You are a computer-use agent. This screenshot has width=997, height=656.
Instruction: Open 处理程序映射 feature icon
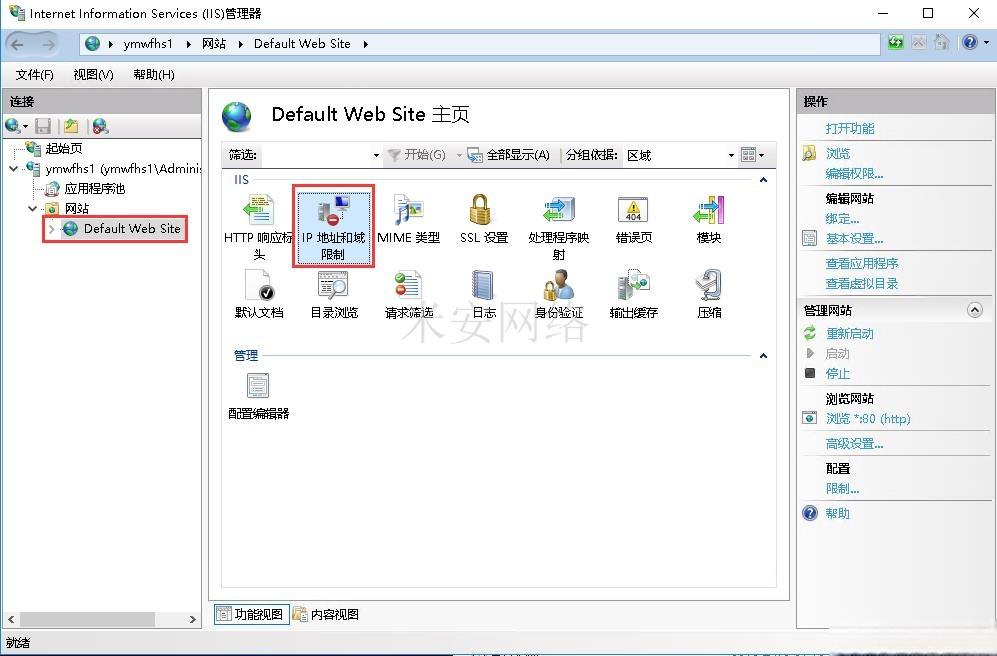[559, 228]
